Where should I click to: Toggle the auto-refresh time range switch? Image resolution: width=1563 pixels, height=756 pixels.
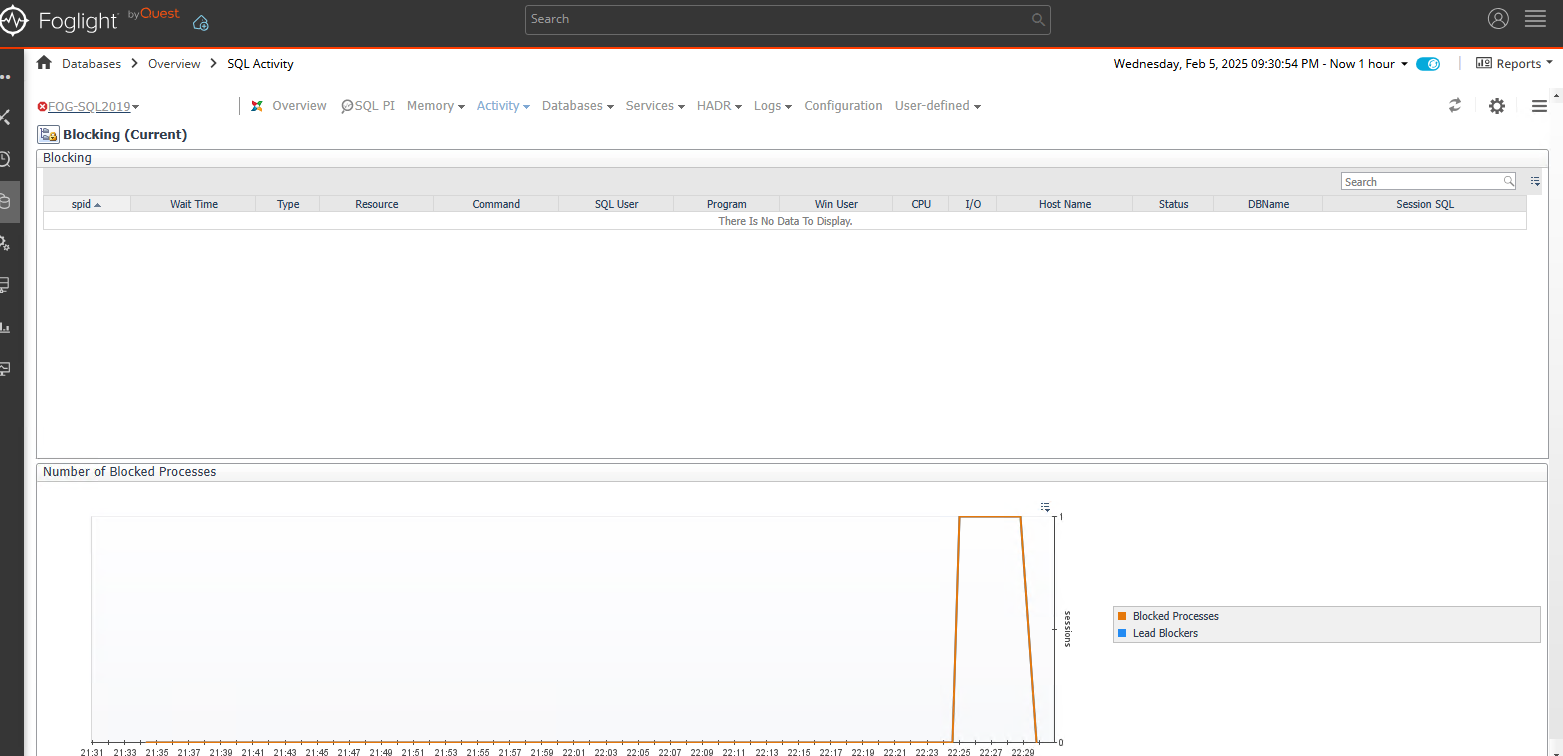(1428, 64)
